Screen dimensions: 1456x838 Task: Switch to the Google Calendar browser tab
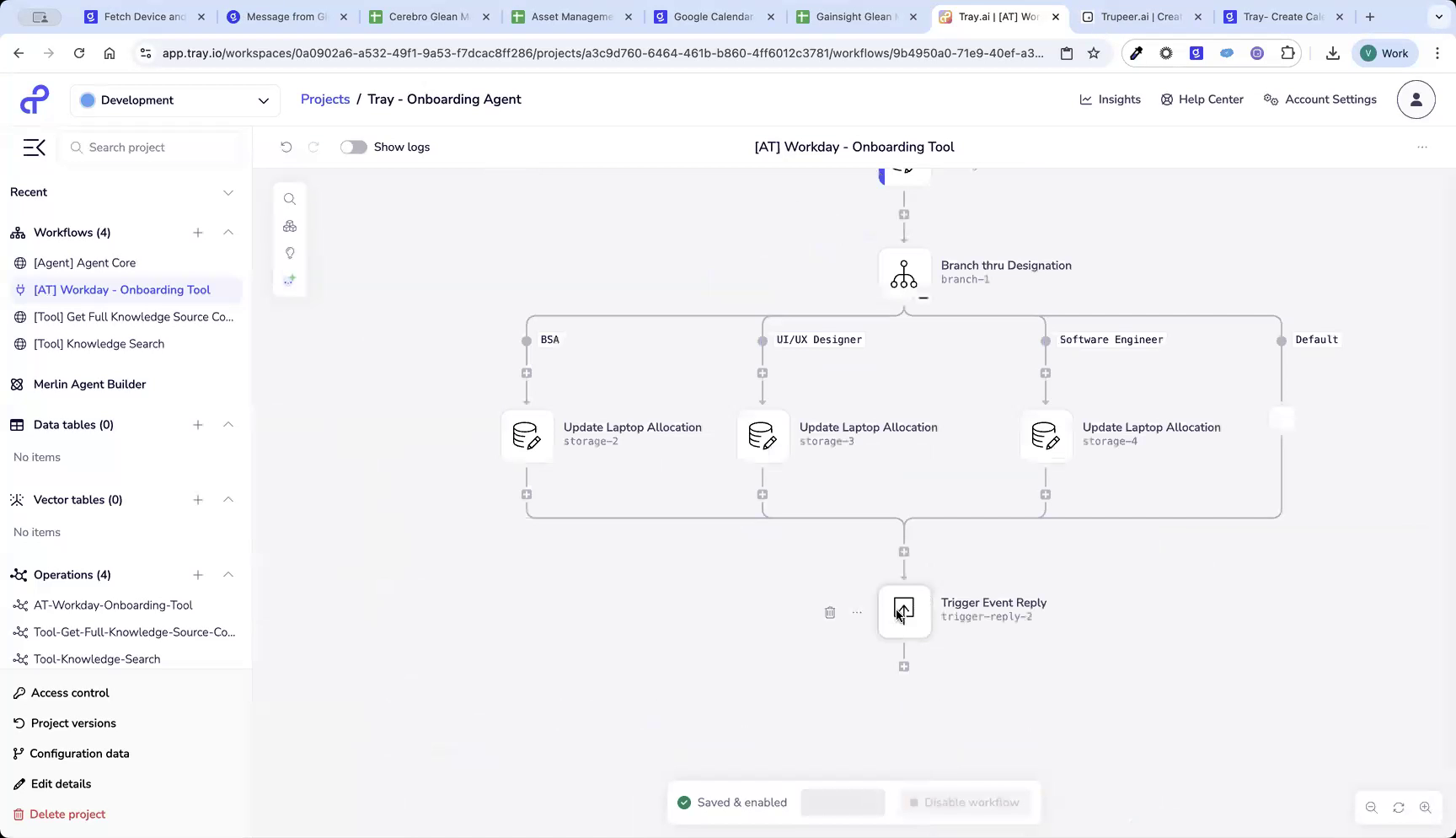coord(712,16)
